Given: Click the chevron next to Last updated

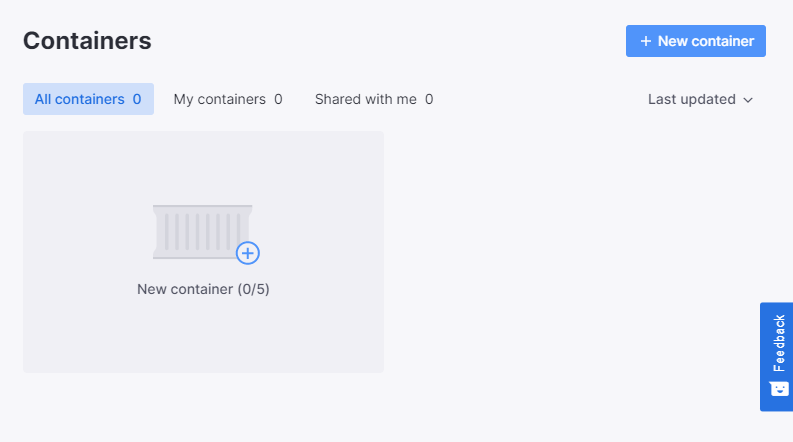Looking at the screenshot, I should [748, 100].
